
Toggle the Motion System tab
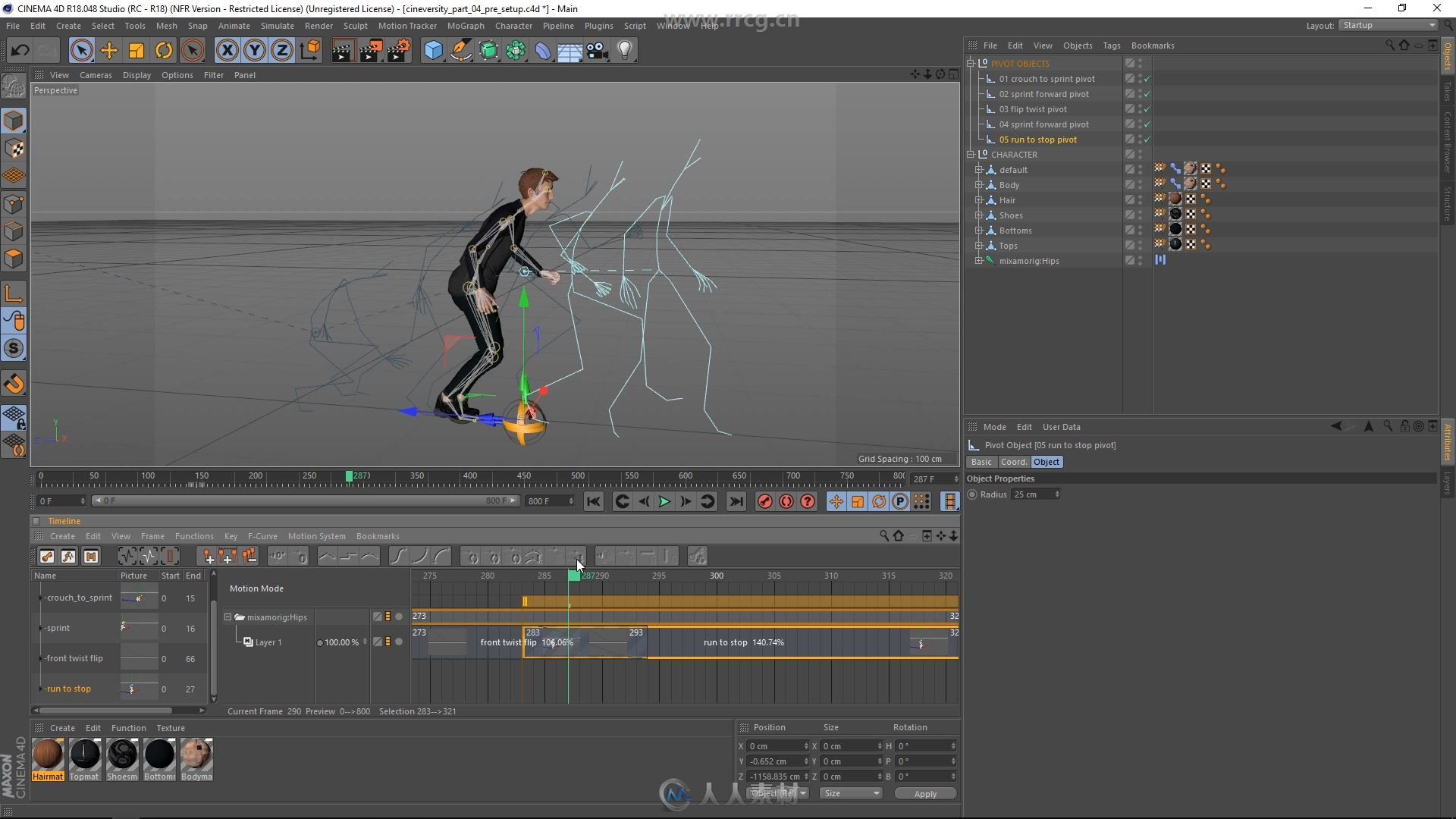click(317, 536)
